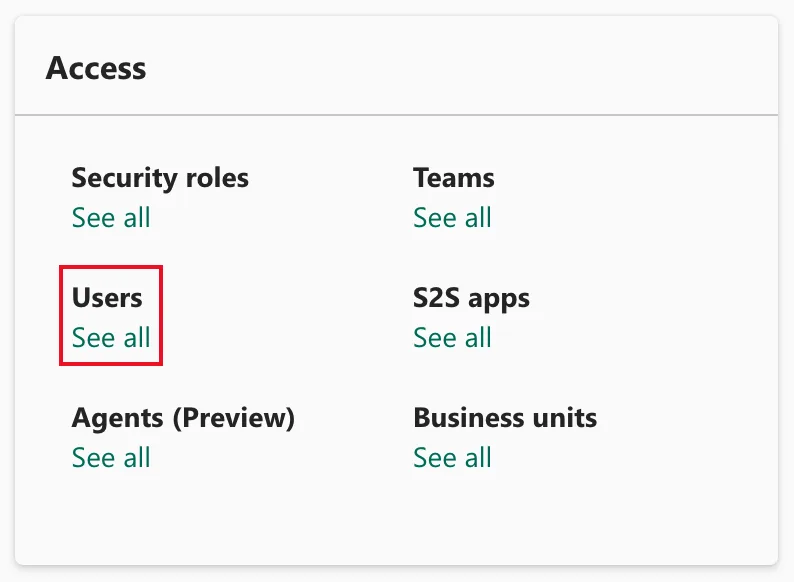Select the Business units heading

click(505, 418)
